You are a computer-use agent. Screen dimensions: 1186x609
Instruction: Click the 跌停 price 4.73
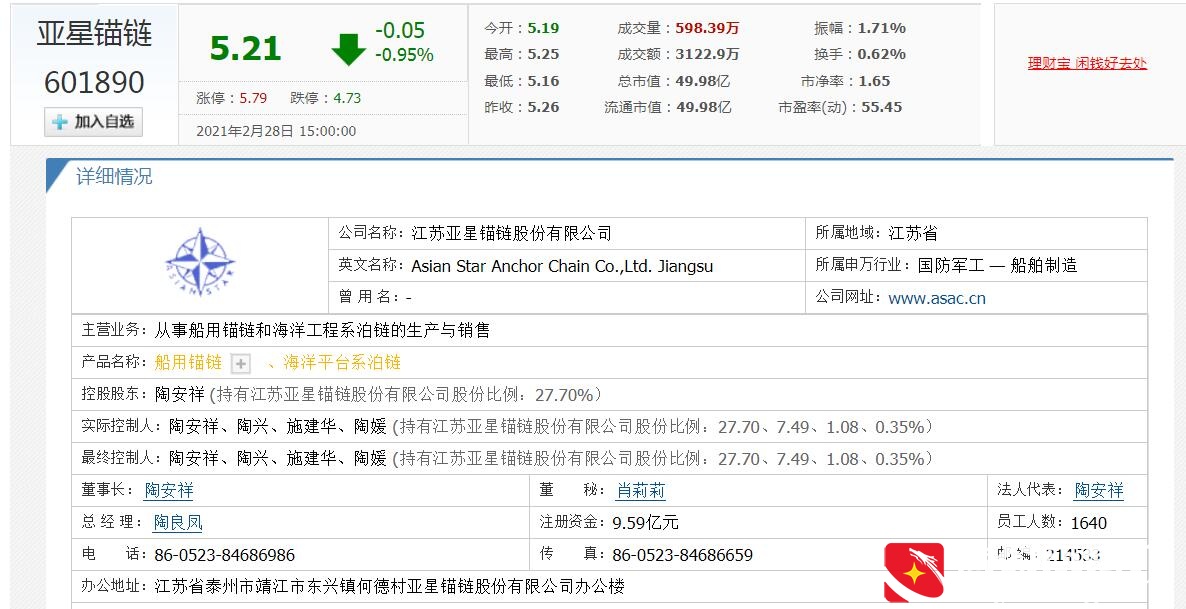pyautogui.click(x=347, y=98)
